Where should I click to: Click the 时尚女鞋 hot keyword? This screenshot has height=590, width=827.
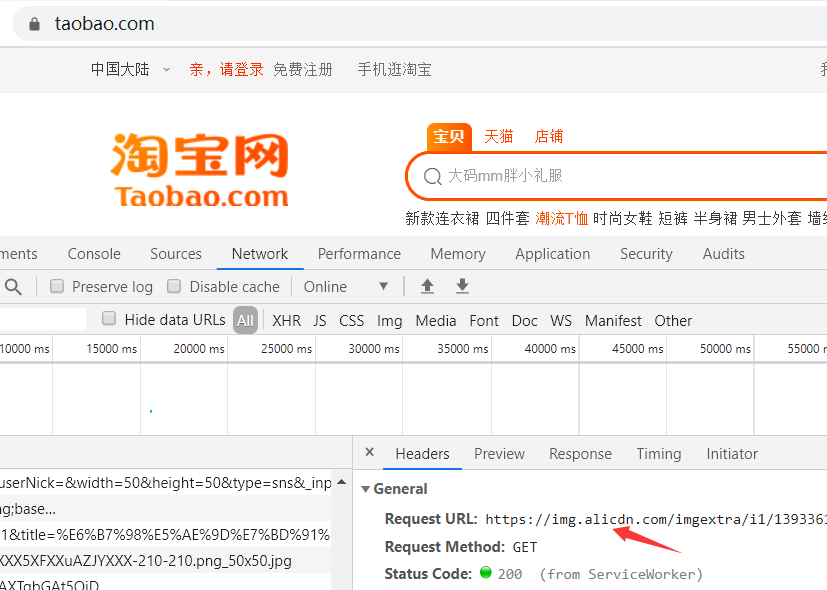coord(622,218)
